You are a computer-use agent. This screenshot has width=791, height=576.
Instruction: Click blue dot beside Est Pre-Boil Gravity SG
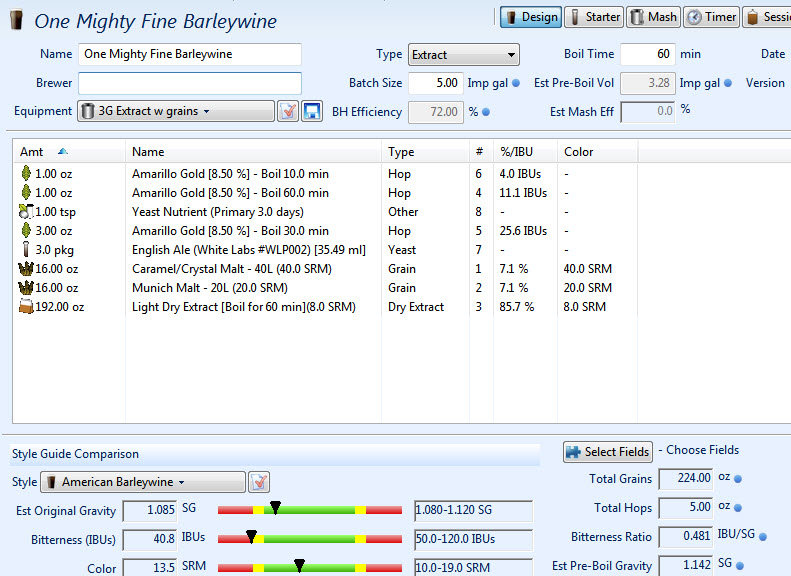[x=740, y=565]
